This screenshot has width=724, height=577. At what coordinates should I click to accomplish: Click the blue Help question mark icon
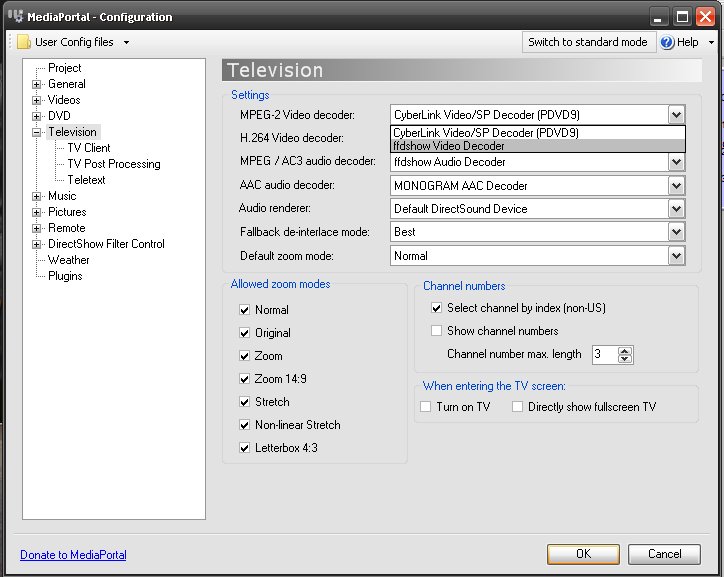667,42
